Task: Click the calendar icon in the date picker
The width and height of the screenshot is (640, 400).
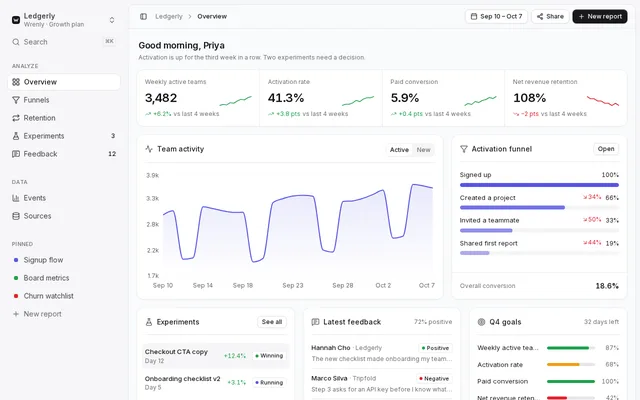Action: coord(474,16)
